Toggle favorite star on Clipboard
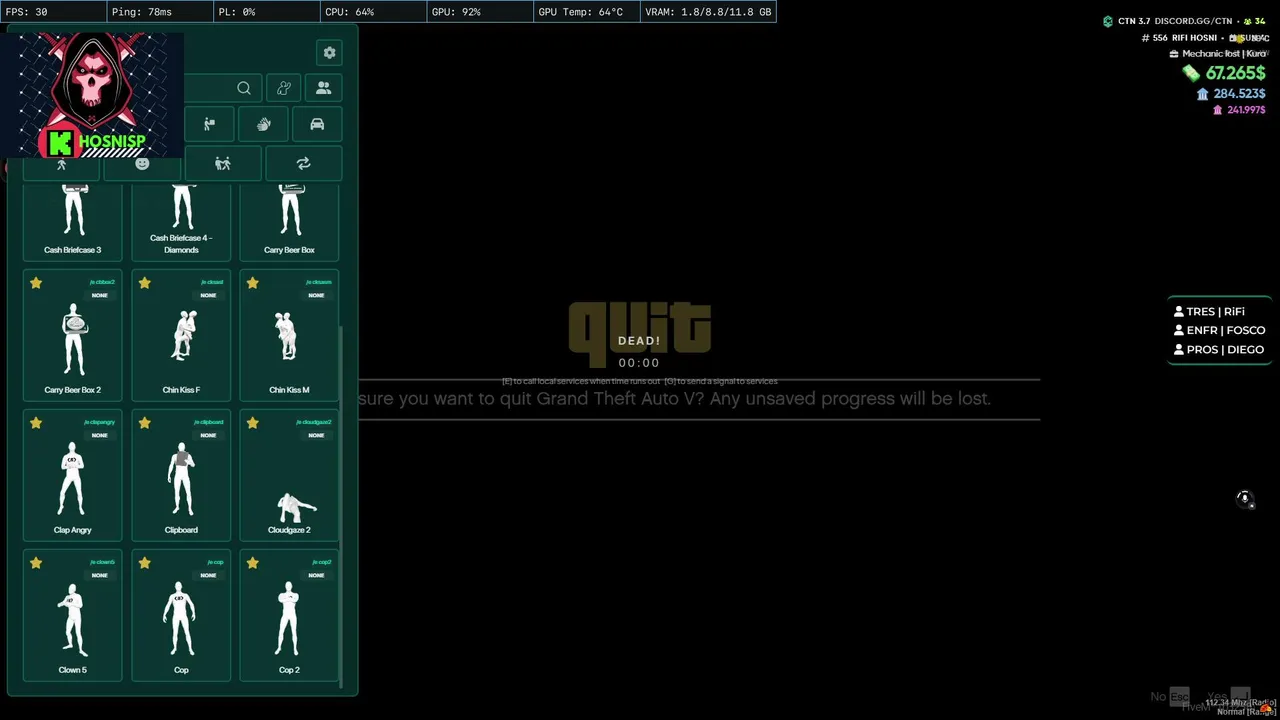This screenshot has height=720, width=1280. 144,423
